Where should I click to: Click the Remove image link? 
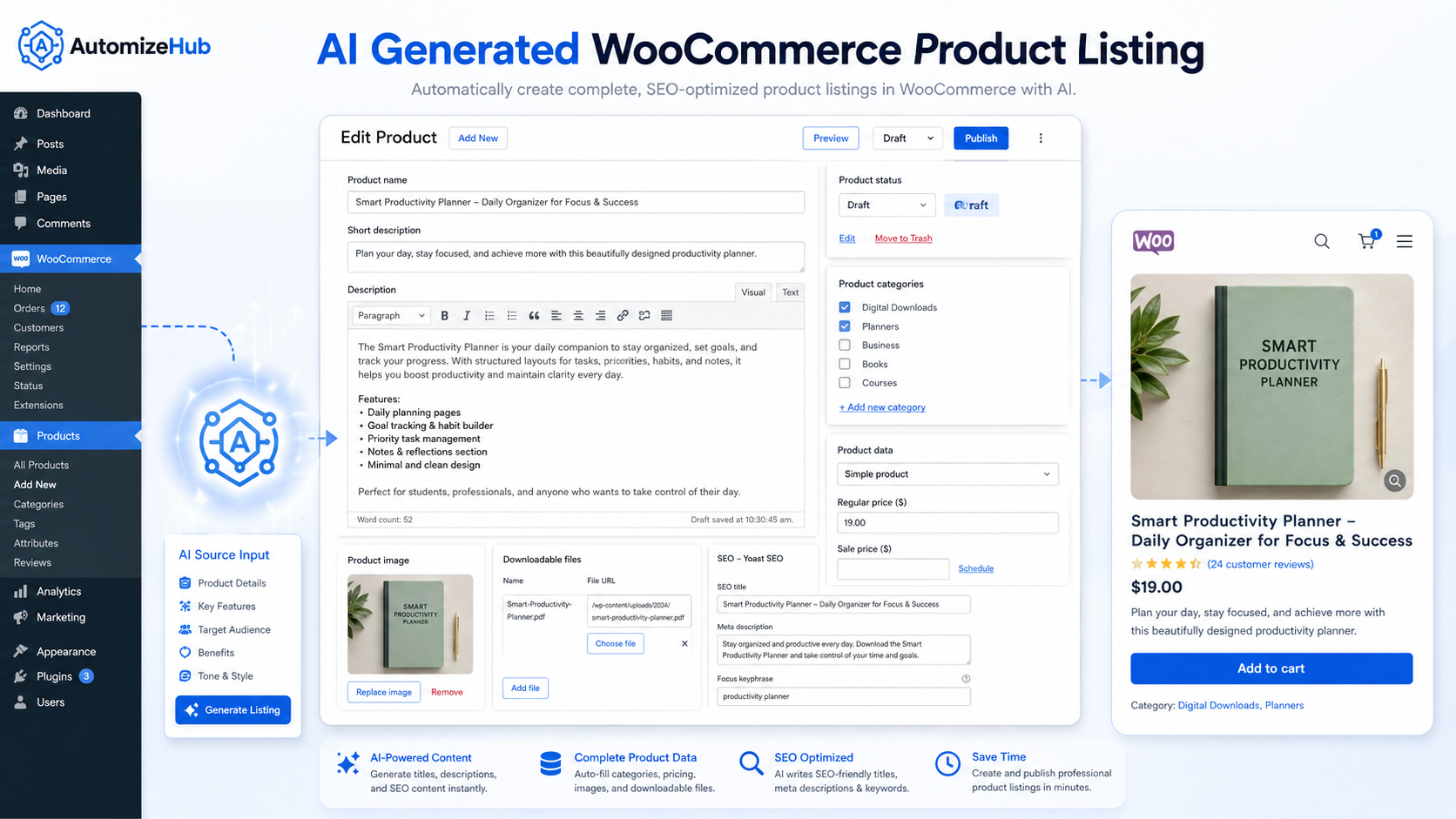pyautogui.click(x=447, y=693)
